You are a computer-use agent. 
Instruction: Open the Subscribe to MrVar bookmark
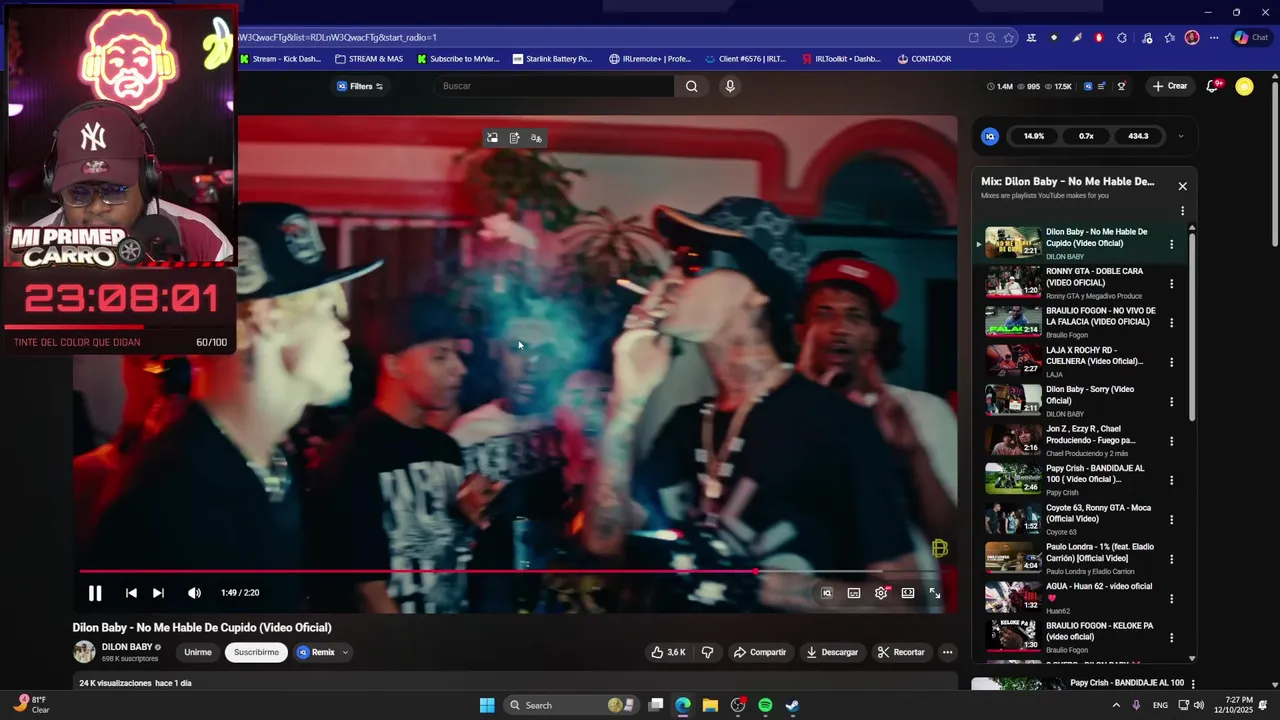458,59
